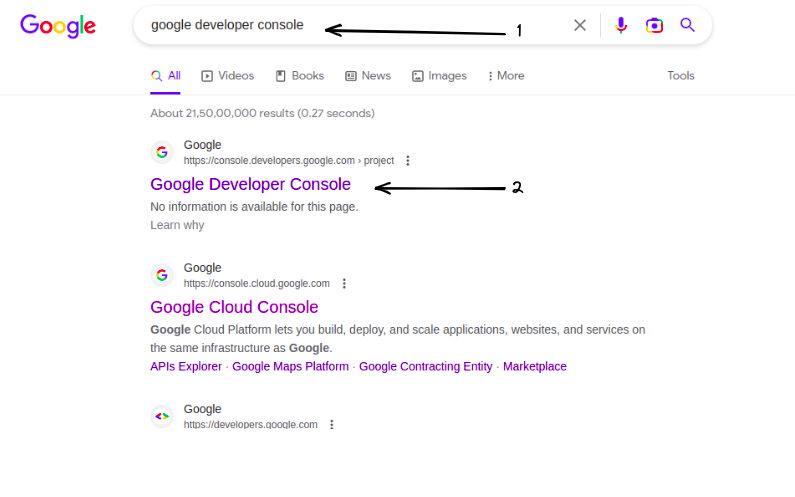Open Google Lens camera search icon
The image size is (795, 497).
654,25
